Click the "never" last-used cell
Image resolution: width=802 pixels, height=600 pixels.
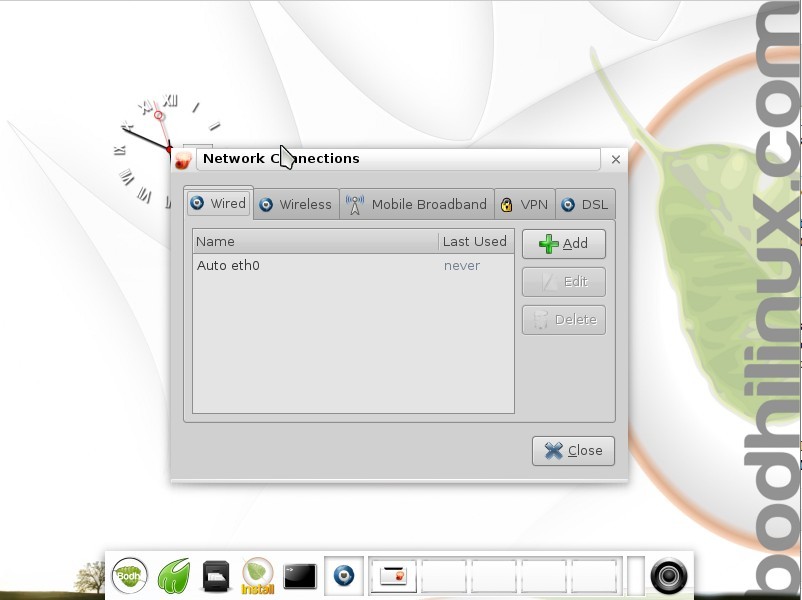[462, 265]
